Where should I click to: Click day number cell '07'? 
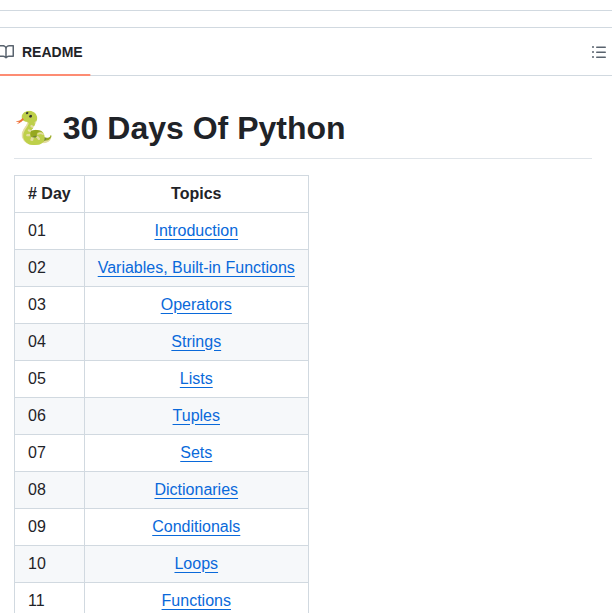[49, 453]
